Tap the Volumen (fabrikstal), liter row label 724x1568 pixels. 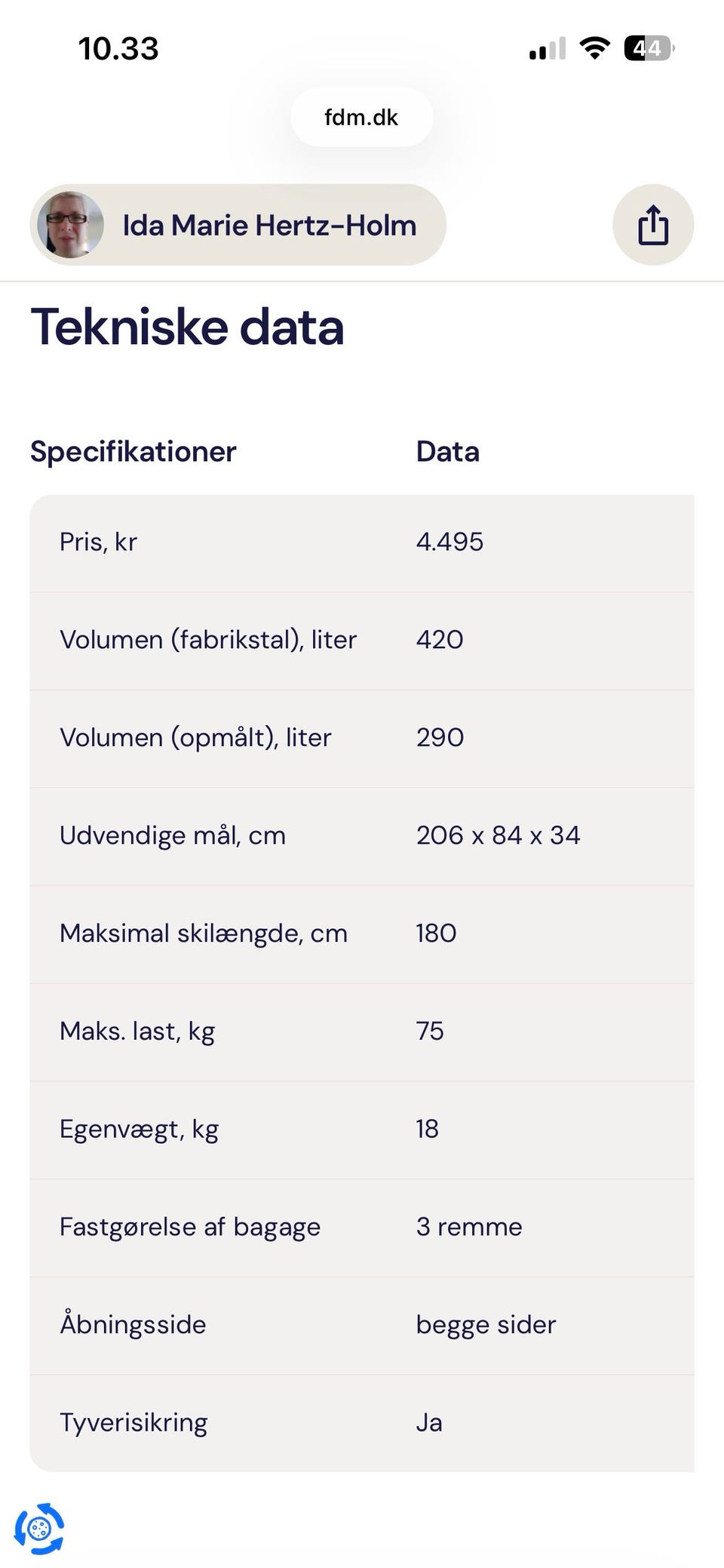208,640
